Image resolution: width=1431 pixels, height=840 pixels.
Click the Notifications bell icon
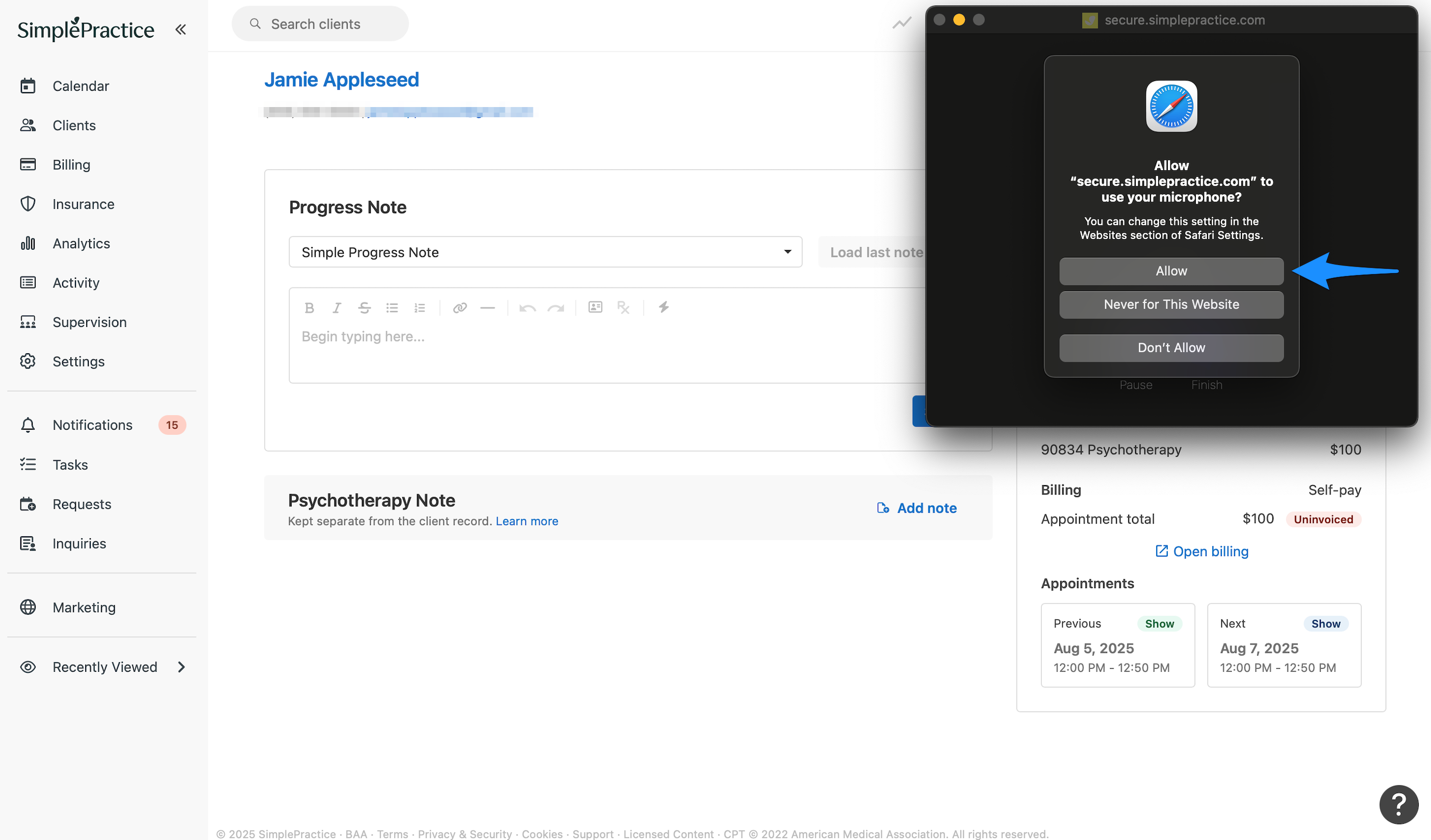pos(28,425)
